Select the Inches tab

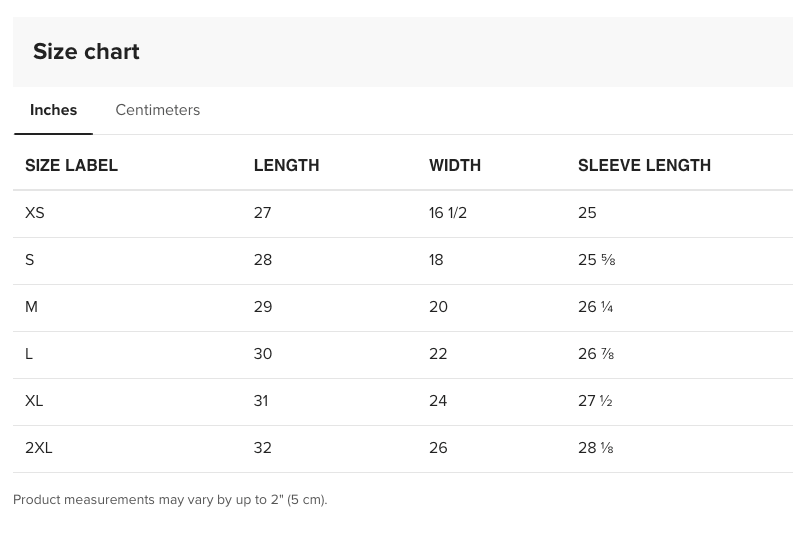(53, 110)
